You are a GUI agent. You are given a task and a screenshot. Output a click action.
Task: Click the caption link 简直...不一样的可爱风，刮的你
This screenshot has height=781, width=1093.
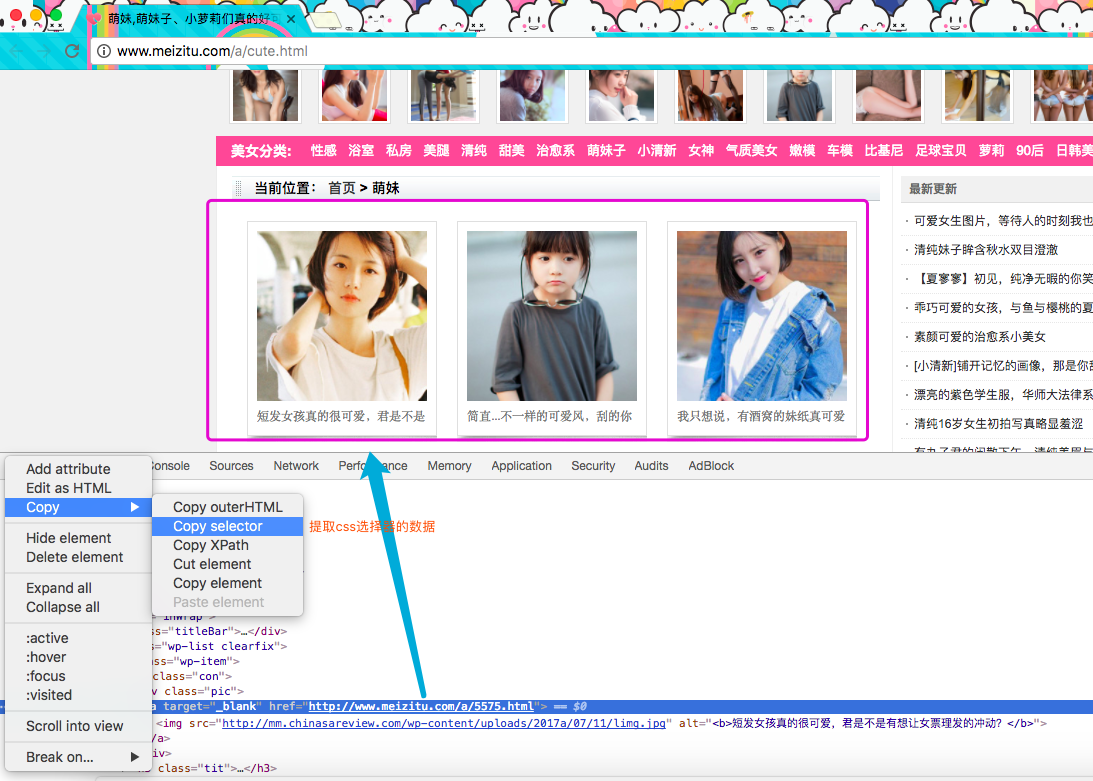click(550, 416)
